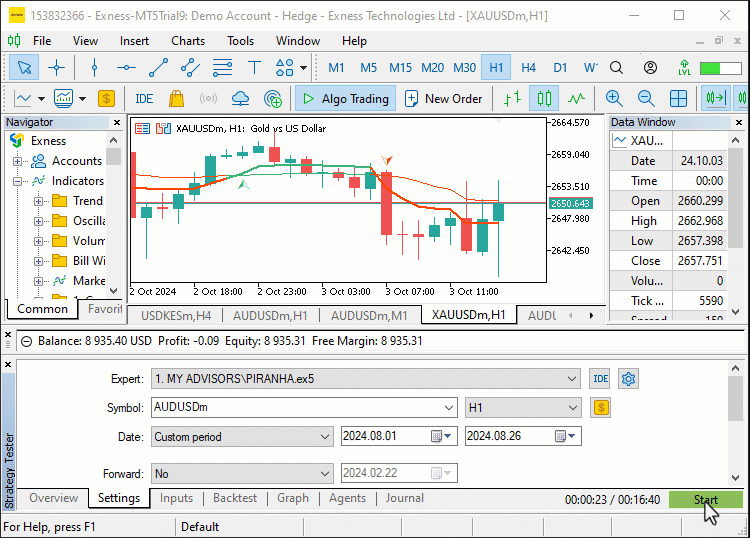Open expert properties gear icon

point(628,379)
